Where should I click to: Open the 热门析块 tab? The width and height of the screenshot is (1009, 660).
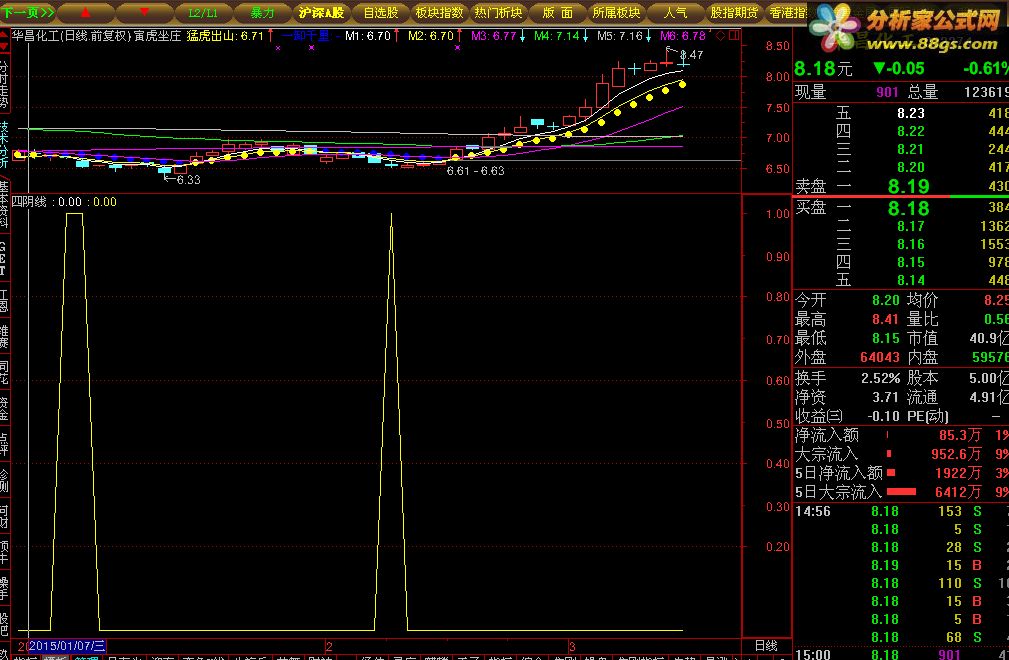tap(498, 13)
